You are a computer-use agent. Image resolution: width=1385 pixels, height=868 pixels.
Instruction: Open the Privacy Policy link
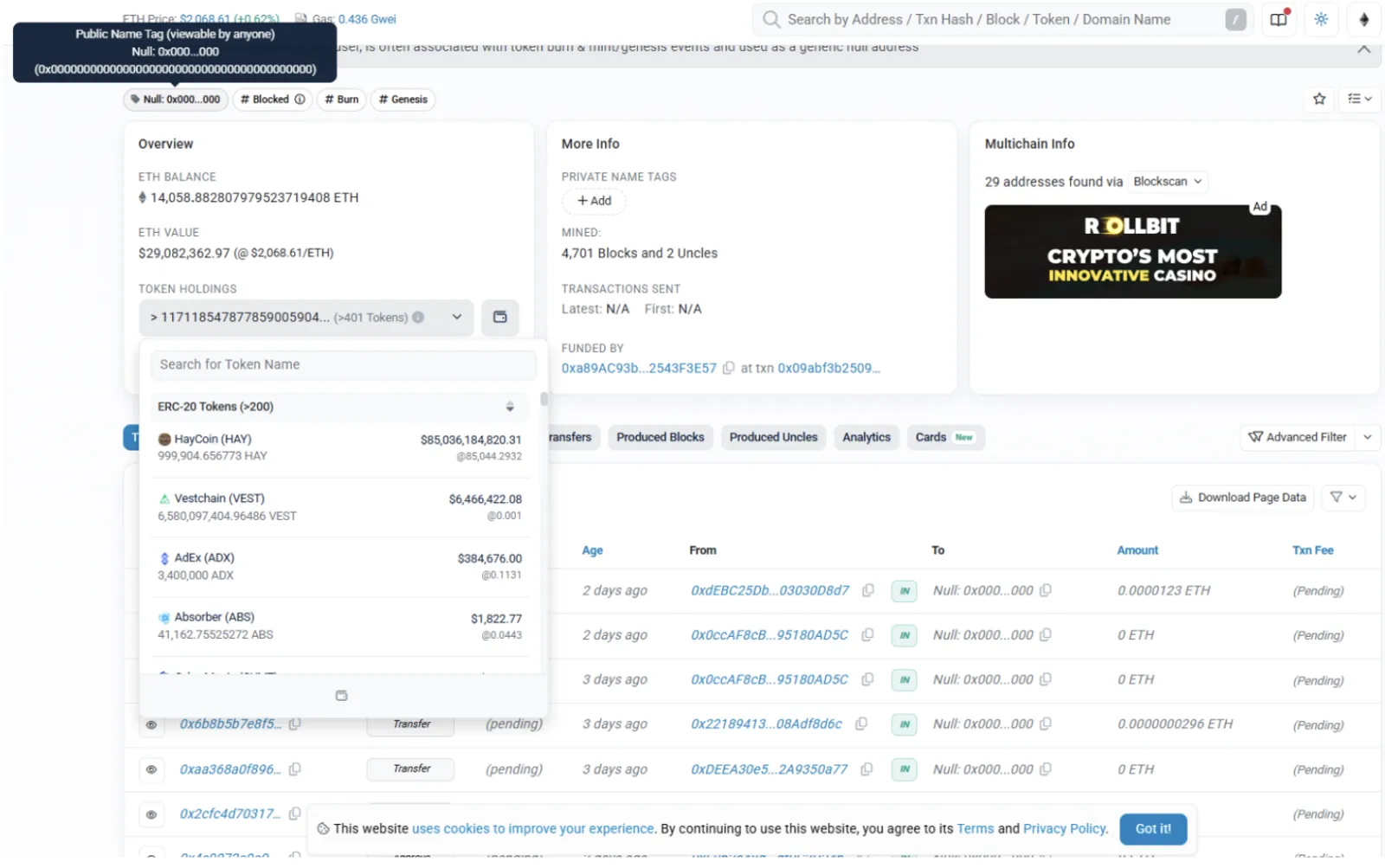[x=1066, y=830]
